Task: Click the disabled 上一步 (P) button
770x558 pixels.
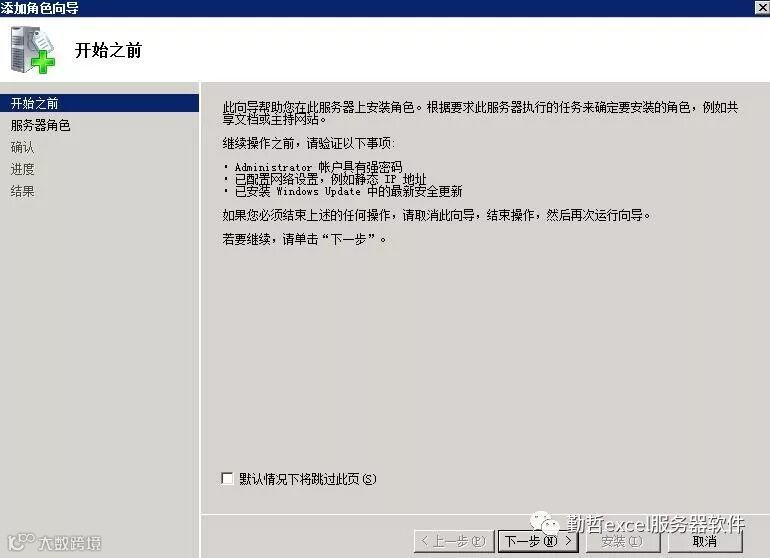Action: (454, 541)
